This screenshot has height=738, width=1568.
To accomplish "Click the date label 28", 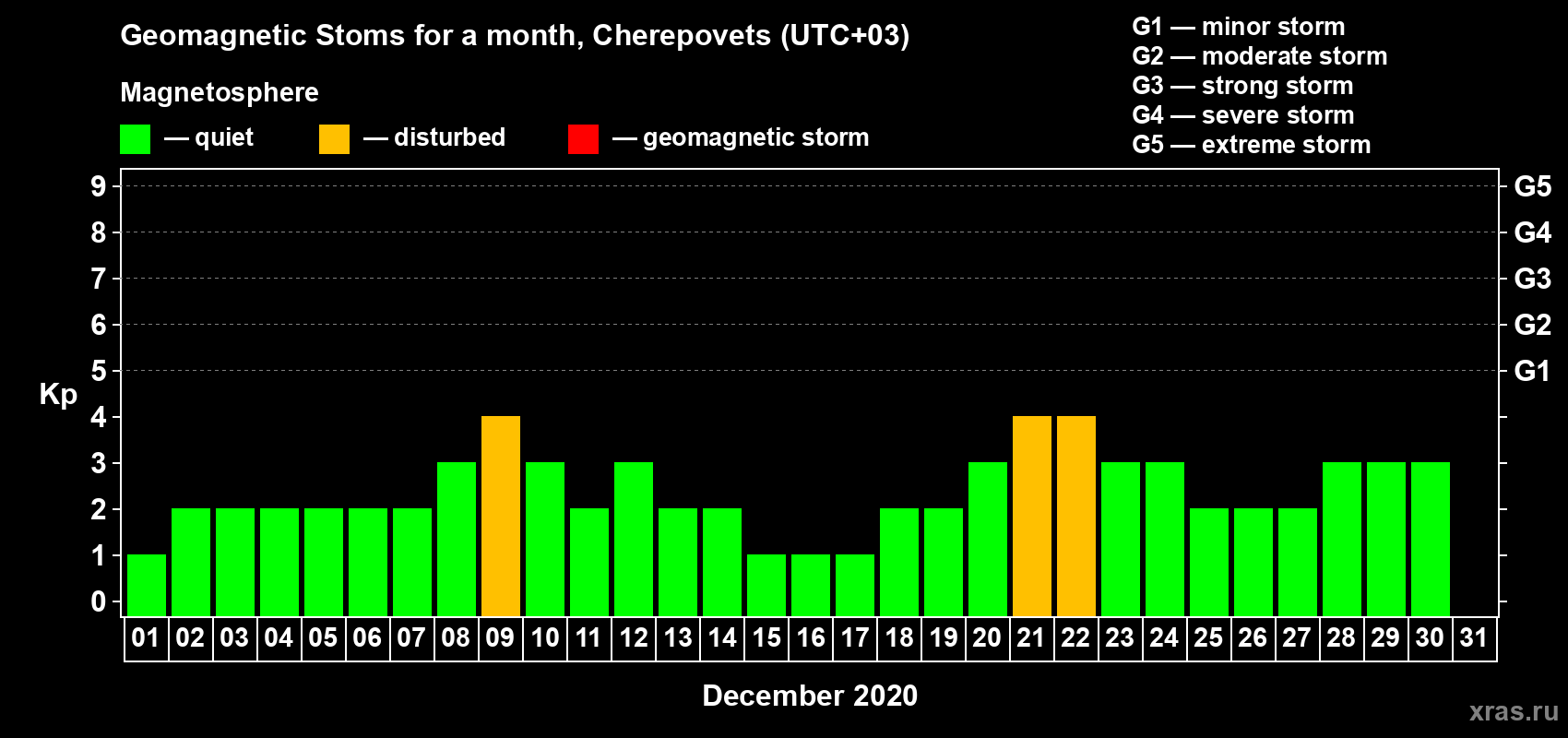I will pyautogui.click(x=1341, y=638).
